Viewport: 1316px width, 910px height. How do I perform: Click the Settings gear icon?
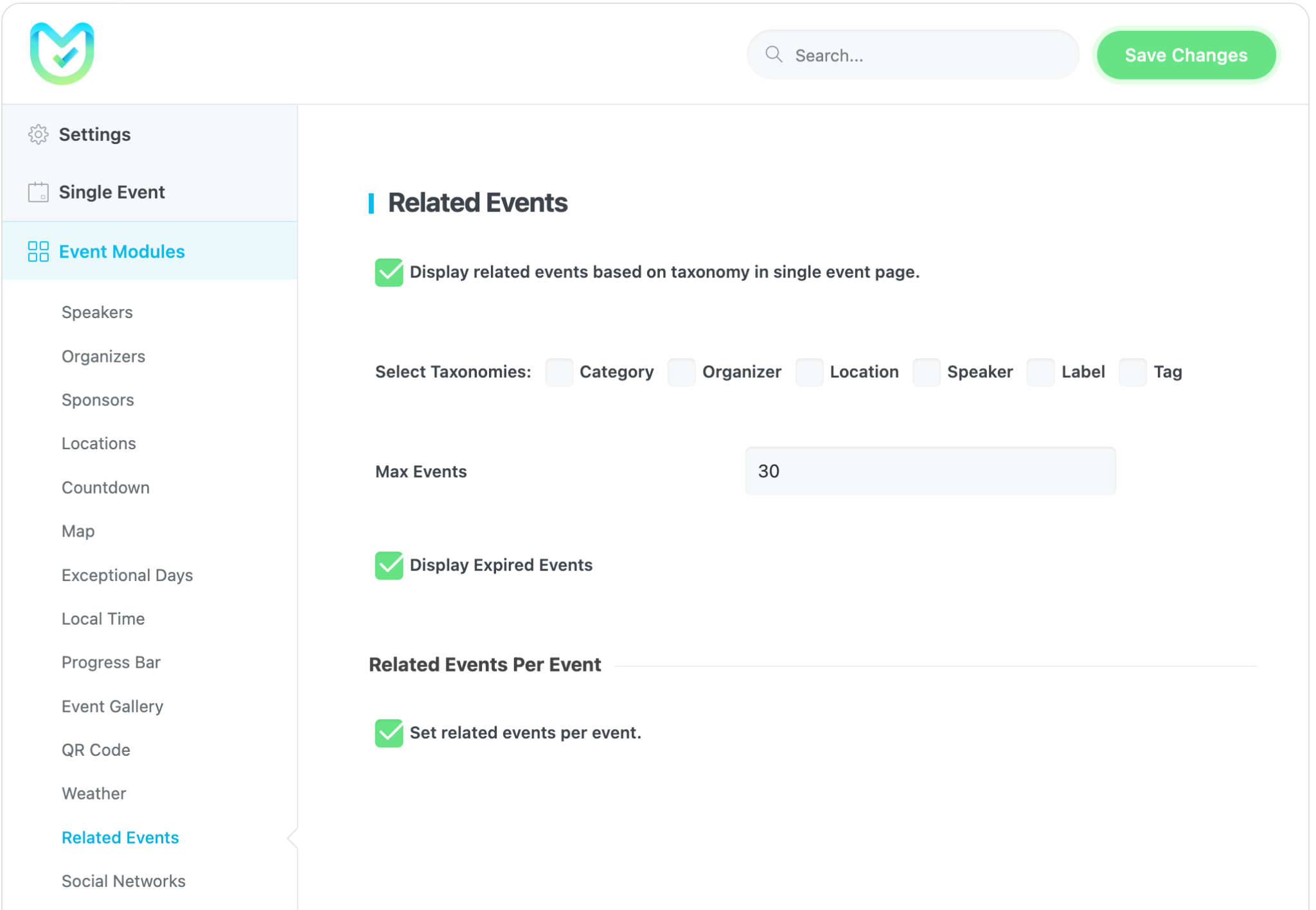click(39, 134)
